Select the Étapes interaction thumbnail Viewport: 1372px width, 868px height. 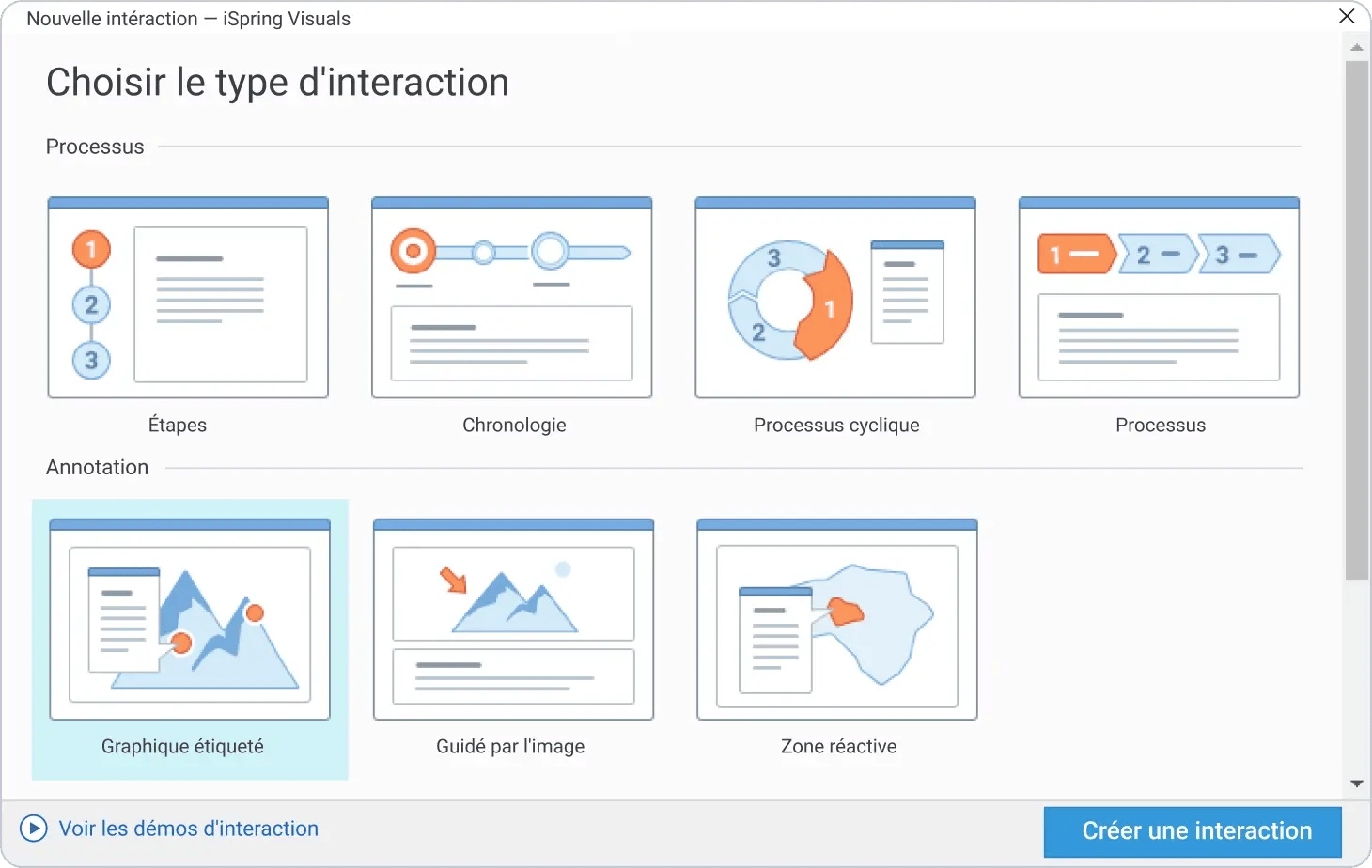(188, 298)
